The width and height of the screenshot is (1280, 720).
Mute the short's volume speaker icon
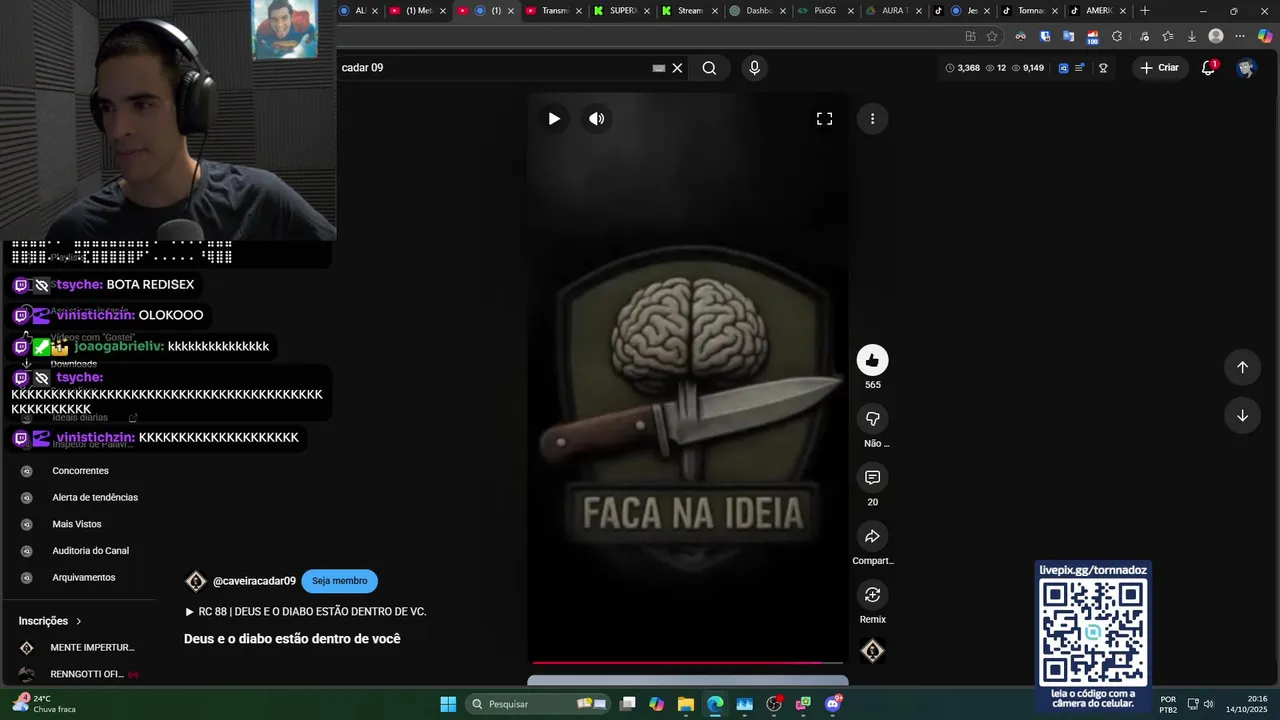point(597,119)
